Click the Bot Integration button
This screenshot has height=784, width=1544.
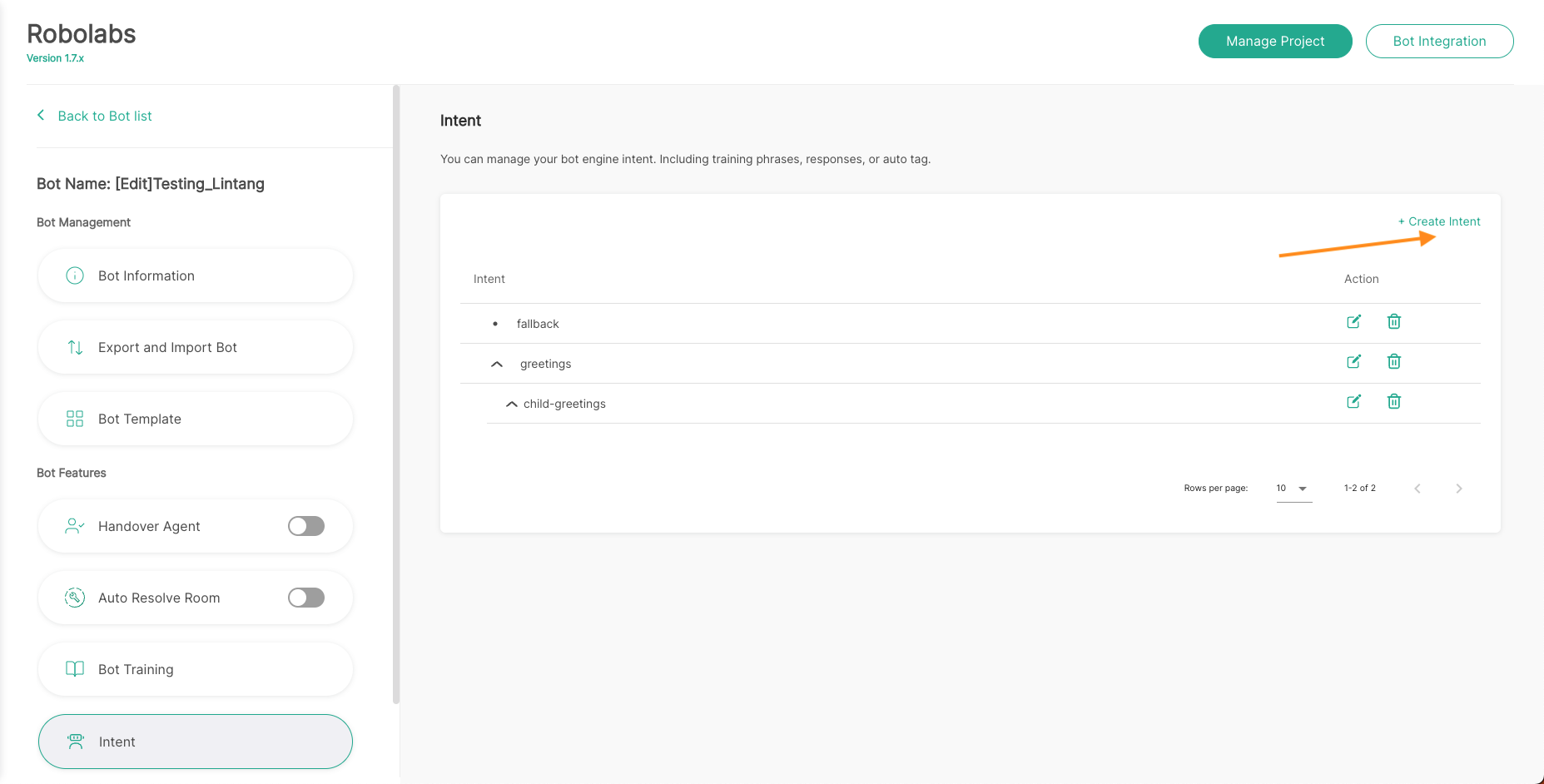coord(1439,42)
